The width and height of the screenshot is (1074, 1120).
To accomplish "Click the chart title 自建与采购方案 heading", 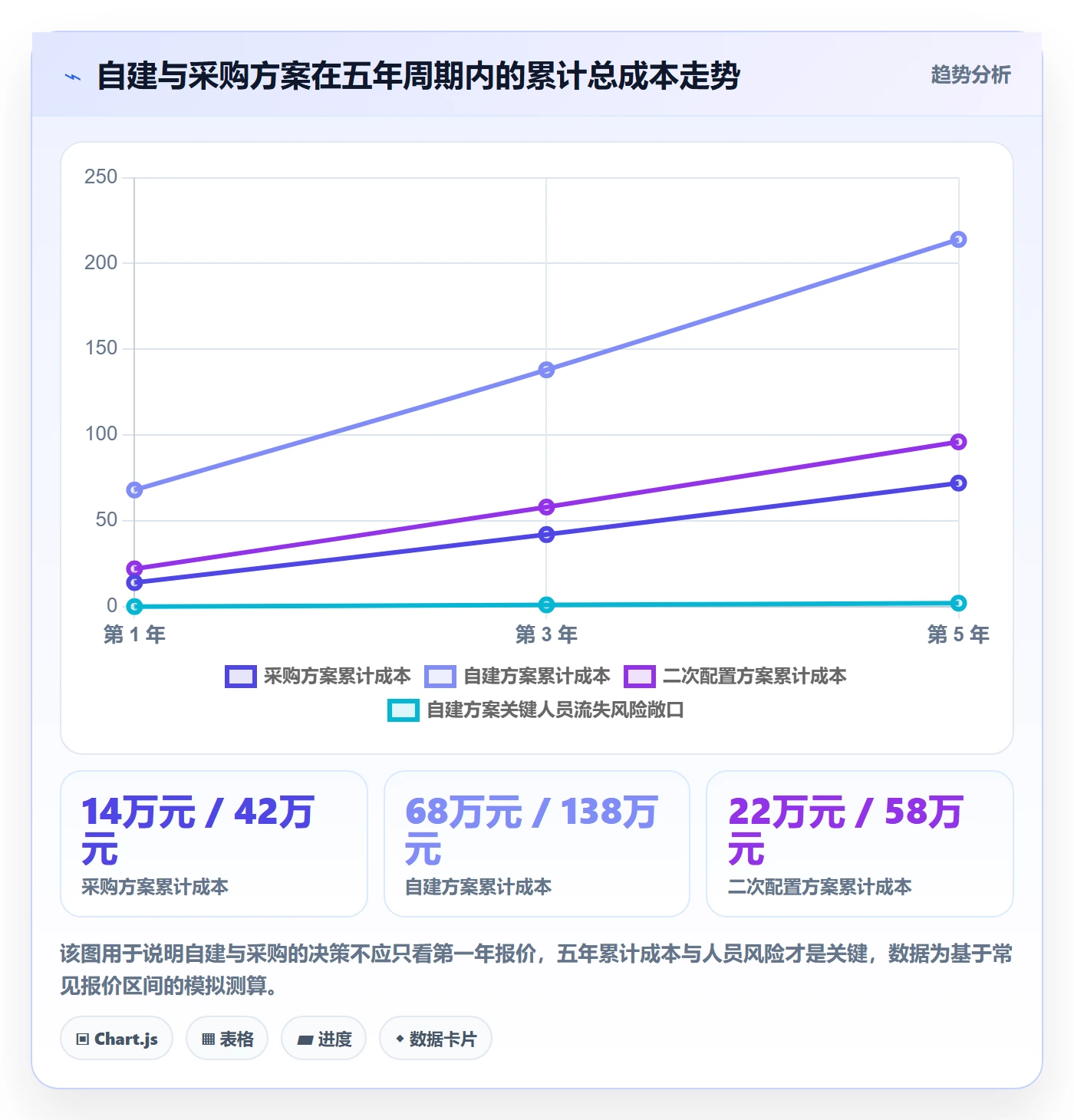I will [418, 76].
